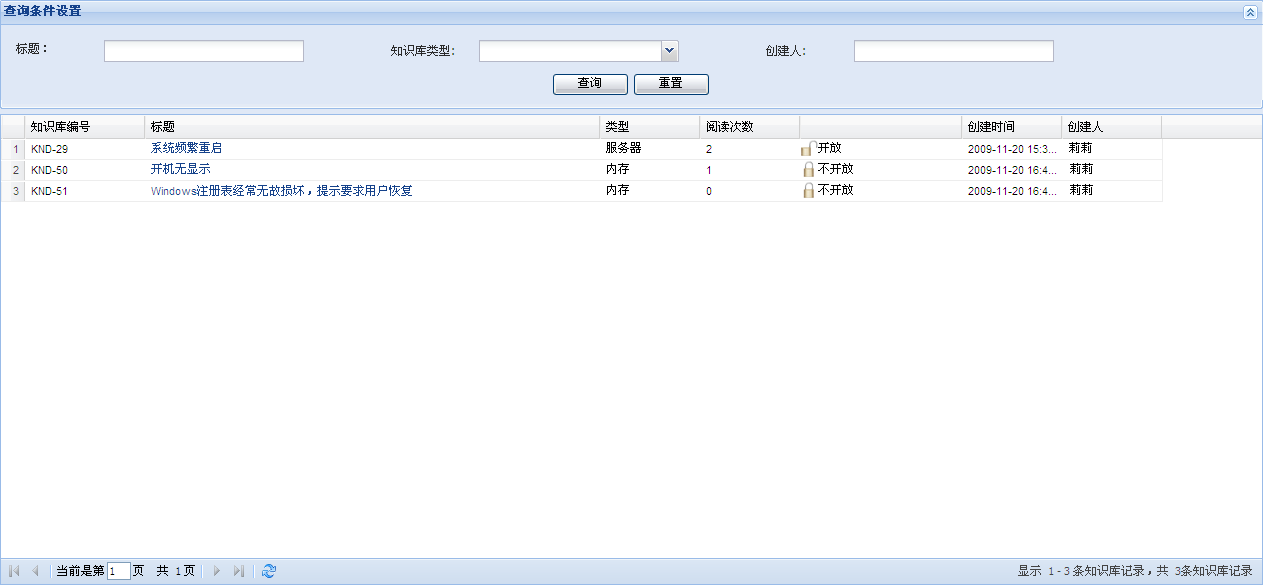Sort by the 知识库编号 column header
The image size is (1263, 585).
click(60, 127)
